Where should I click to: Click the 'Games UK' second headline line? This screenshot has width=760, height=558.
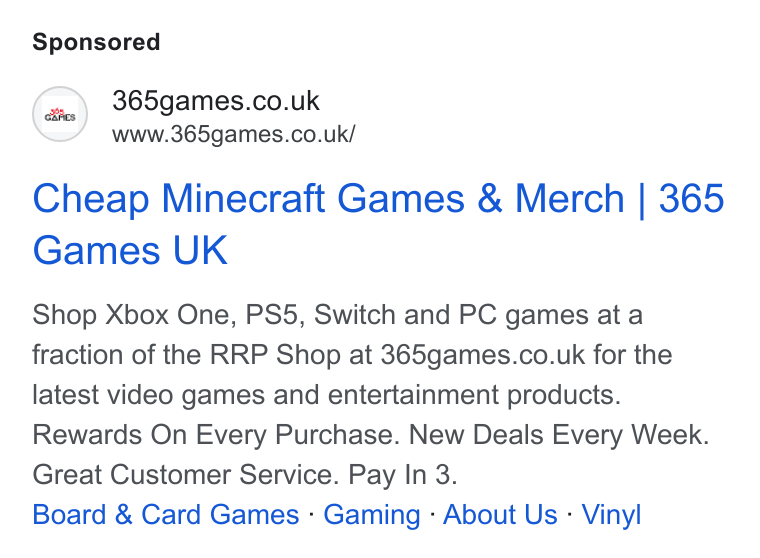pyautogui.click(x=130, y=251)
